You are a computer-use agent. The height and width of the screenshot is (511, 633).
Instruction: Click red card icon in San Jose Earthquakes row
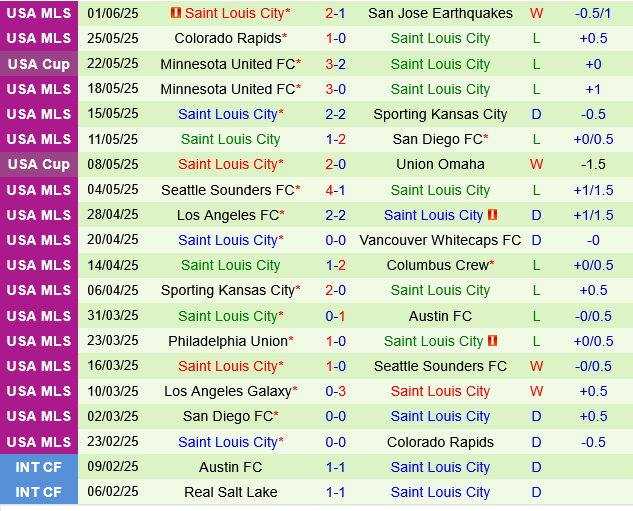click(x=176, y=13)
